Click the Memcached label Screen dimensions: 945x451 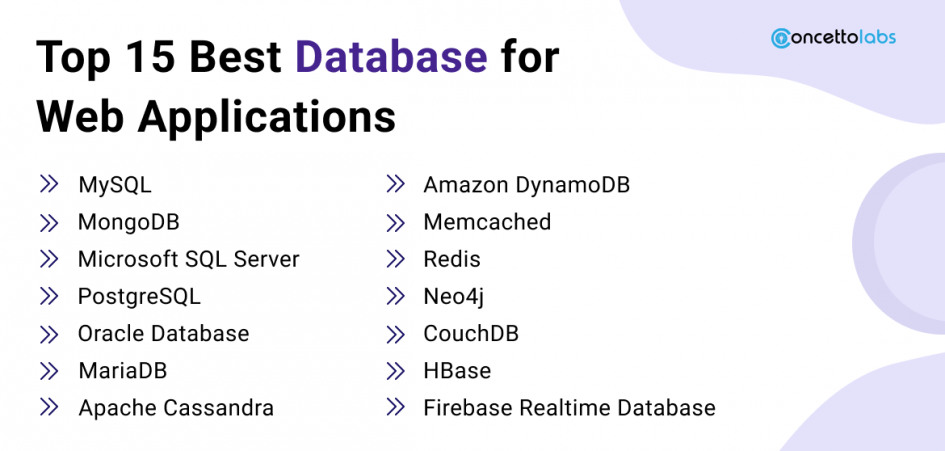coord(487,222)
